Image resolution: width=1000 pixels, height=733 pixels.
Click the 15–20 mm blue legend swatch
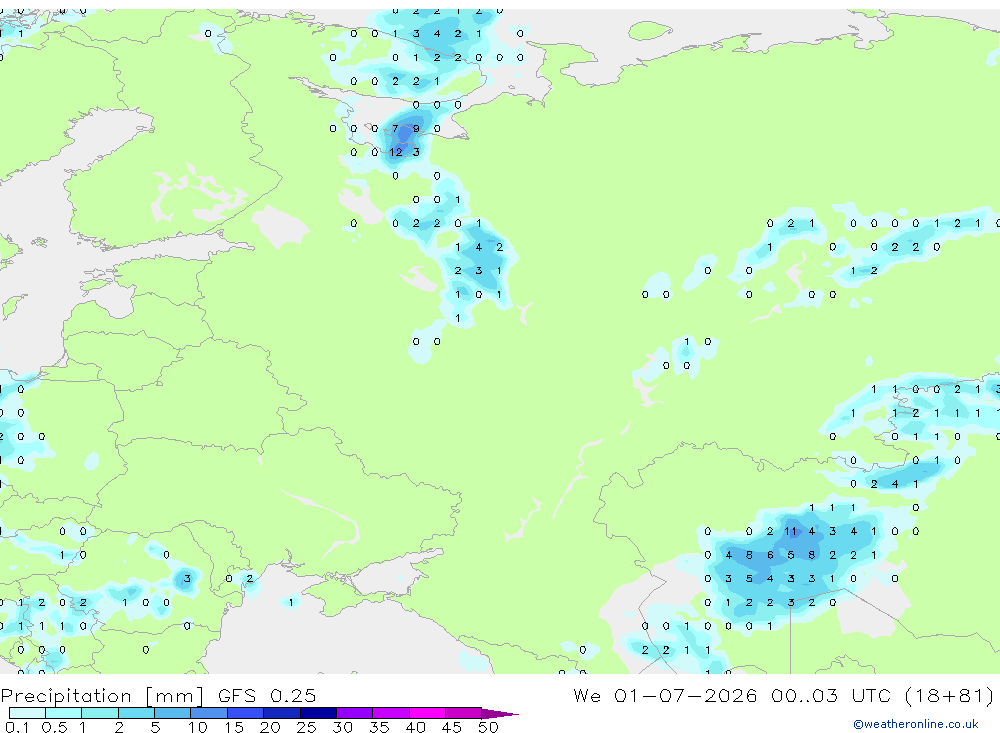point(246,713)
